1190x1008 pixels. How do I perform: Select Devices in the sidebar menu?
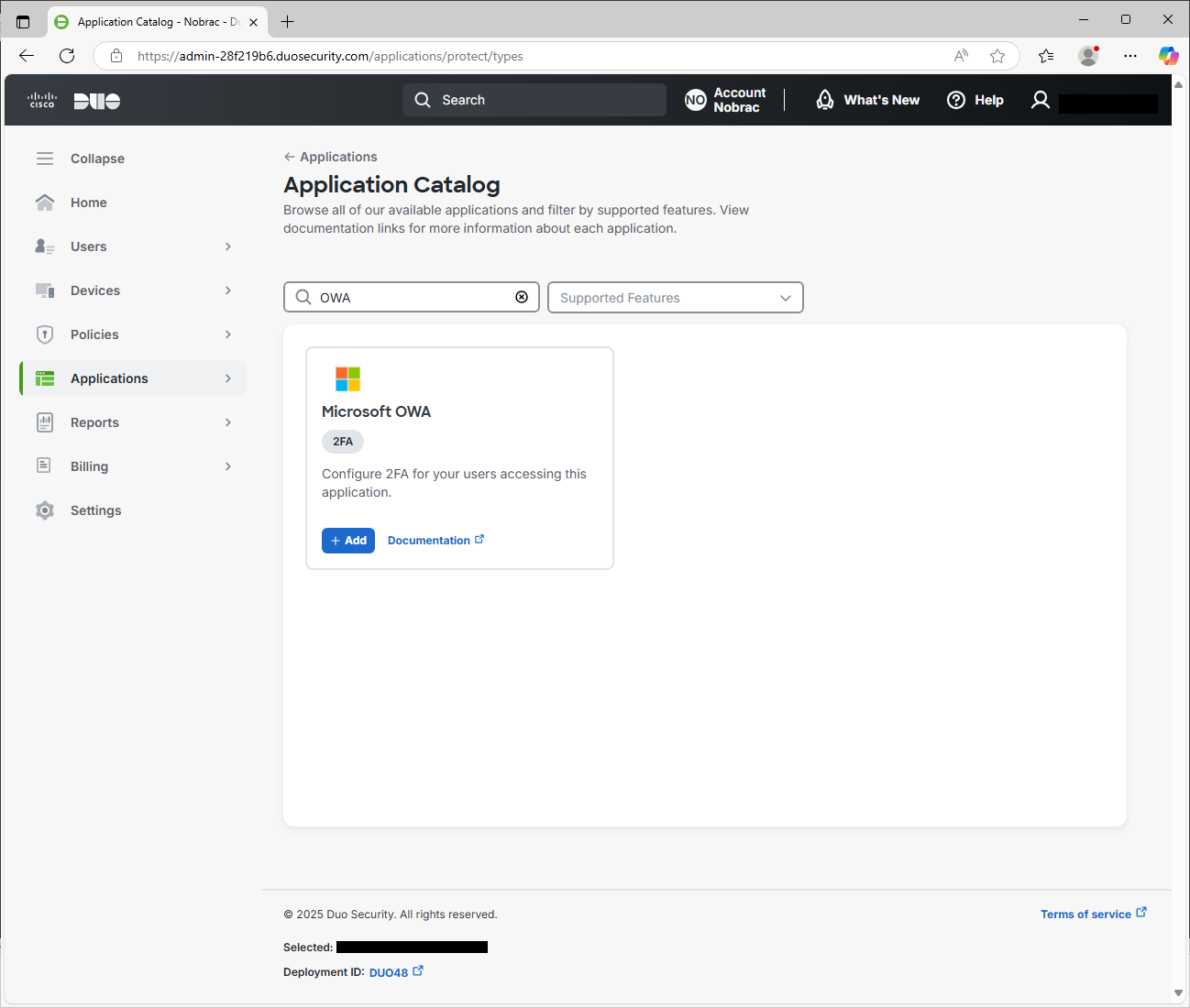pyautogui.click(x=95, y=290)
